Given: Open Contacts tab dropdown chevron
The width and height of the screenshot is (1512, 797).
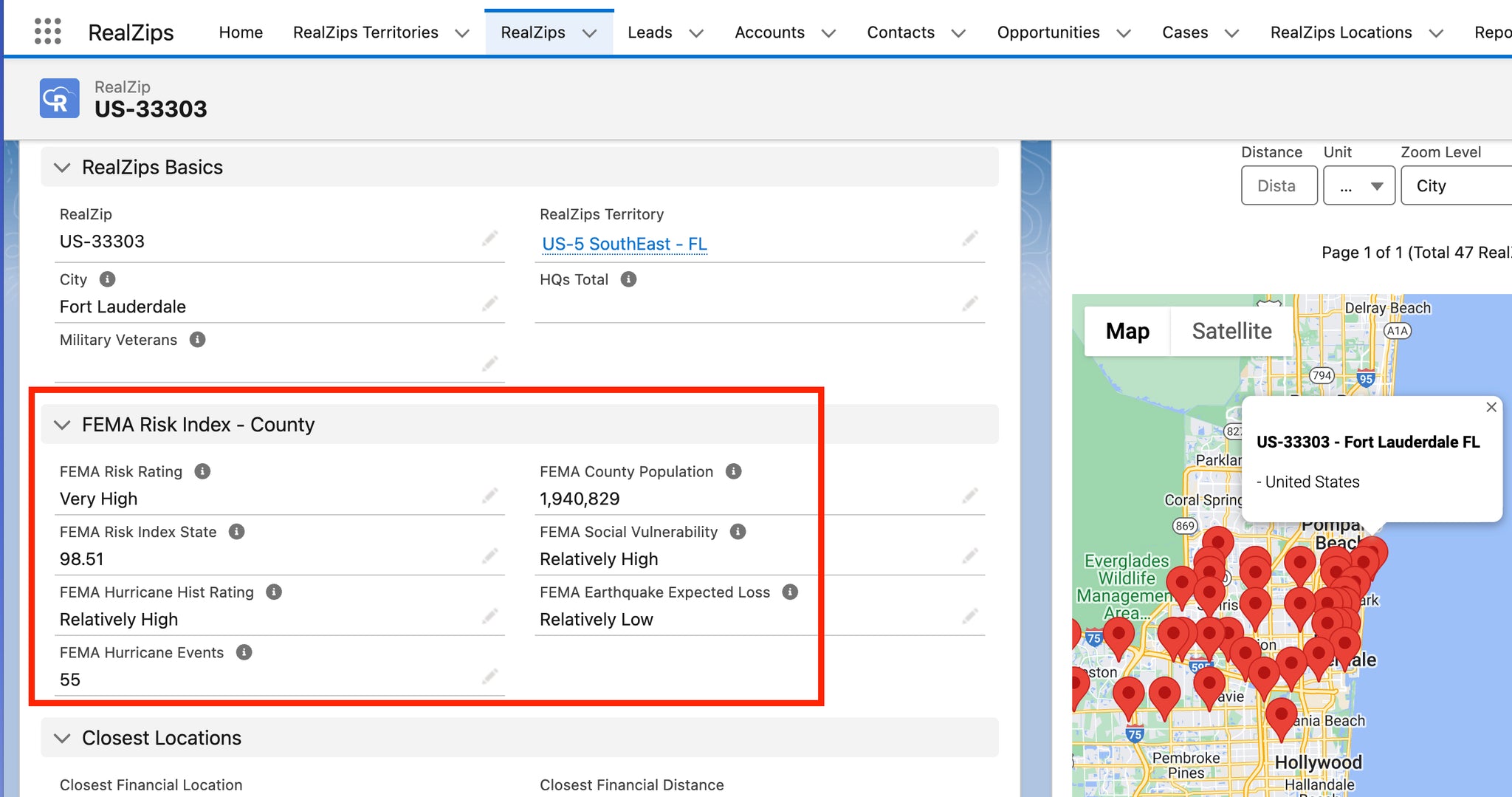Looking at the screenshot, I should click(x=958, y=33).
